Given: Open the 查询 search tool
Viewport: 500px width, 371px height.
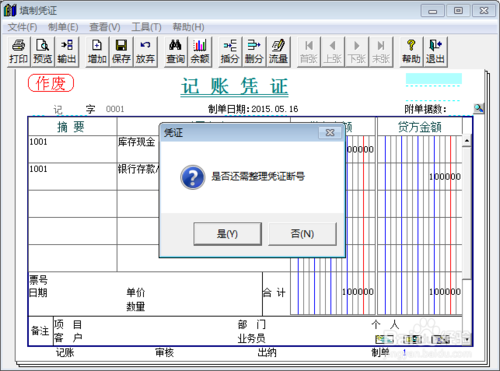Looking at the screenshot, I should click(176, 52).
